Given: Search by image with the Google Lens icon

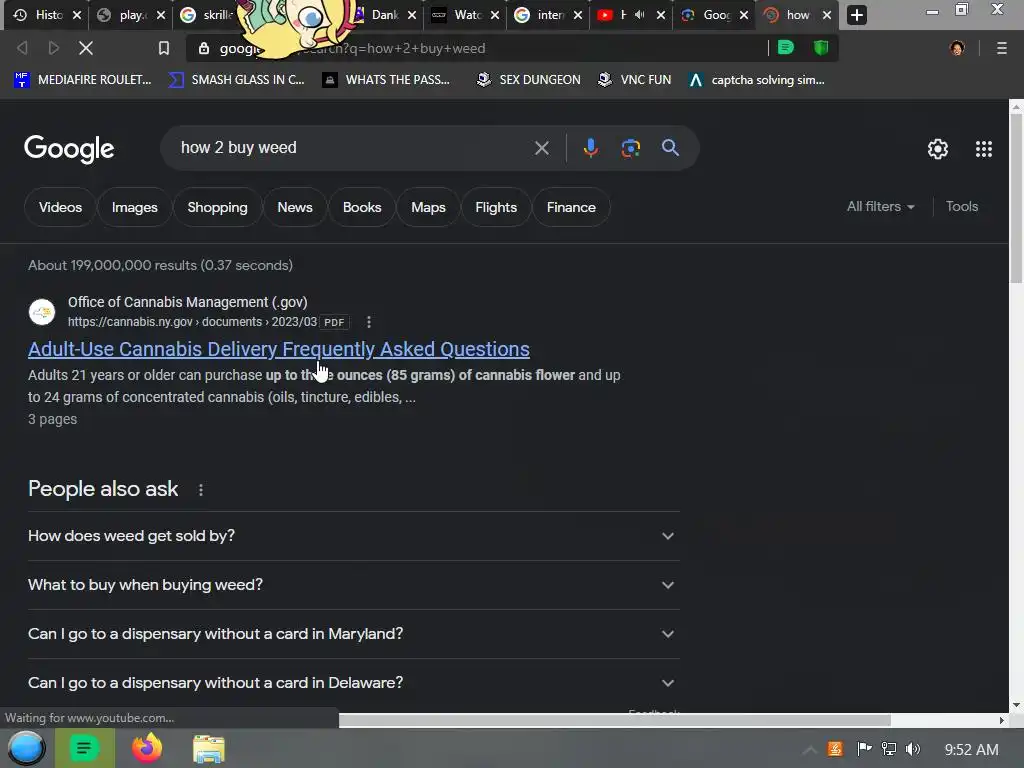Looking at the screenshot, I should pos(630,148).
